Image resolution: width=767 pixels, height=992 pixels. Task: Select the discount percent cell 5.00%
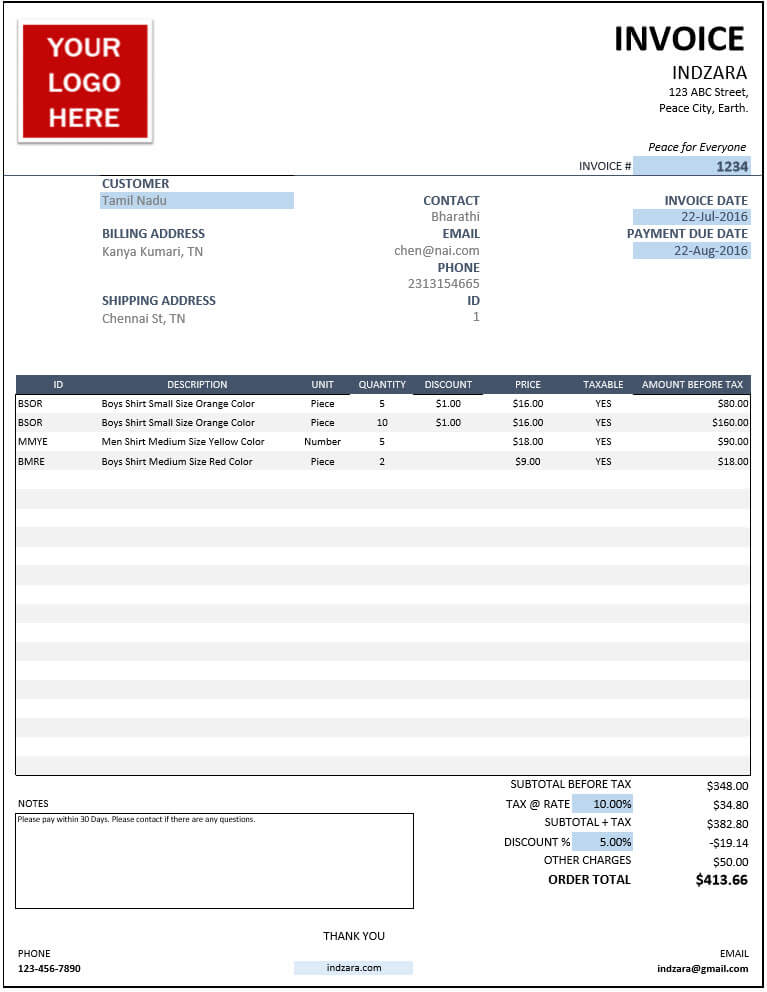pos(602,842)
